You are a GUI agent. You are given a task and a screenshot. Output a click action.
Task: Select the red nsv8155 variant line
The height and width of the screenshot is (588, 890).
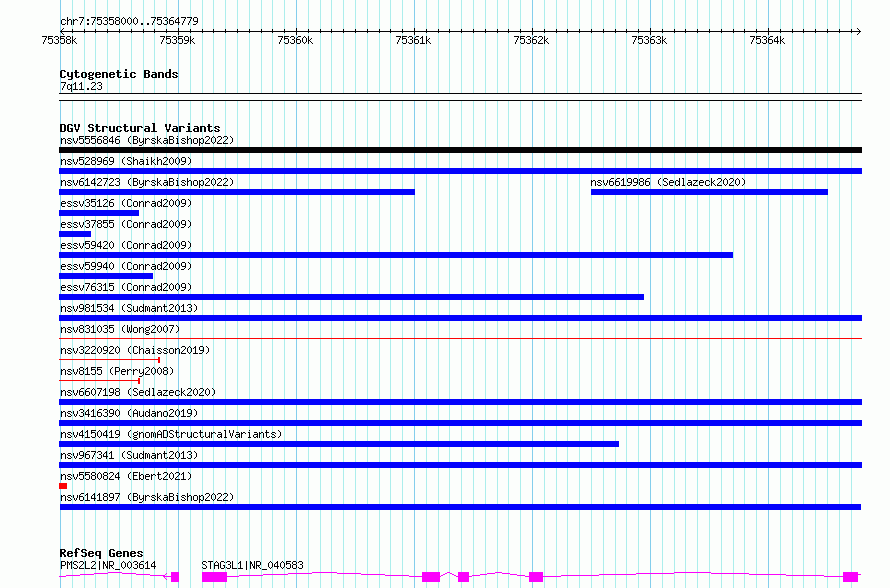99,381
